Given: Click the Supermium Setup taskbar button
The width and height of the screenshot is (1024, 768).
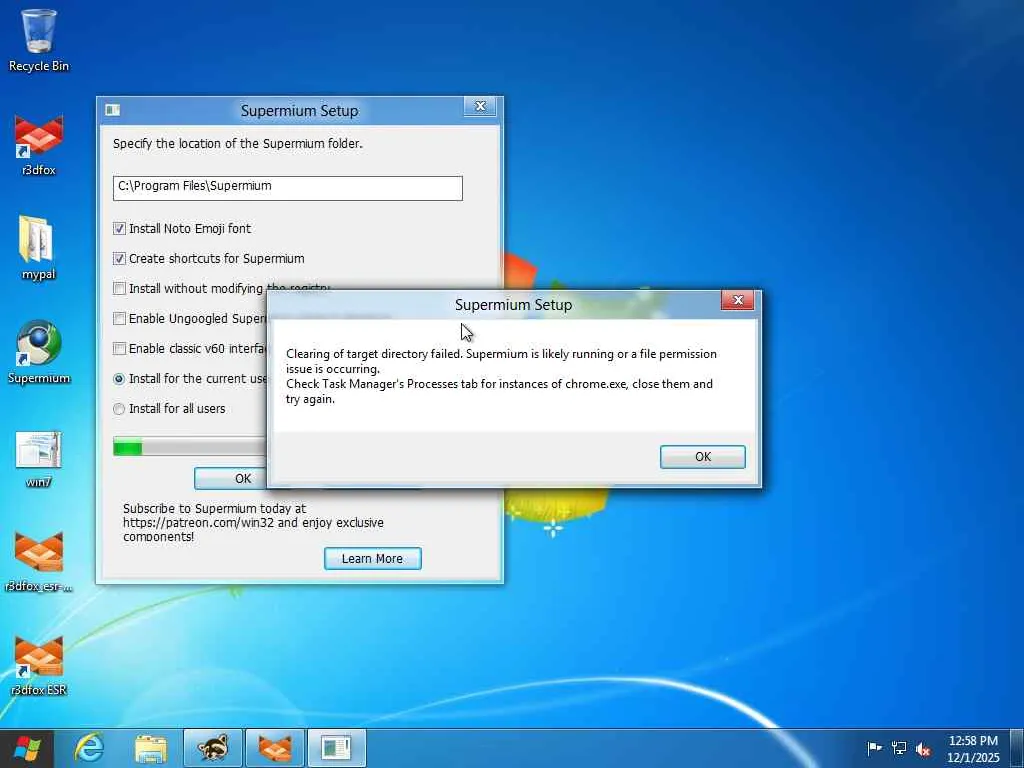Looking at the screenshot, I should 337,748.
